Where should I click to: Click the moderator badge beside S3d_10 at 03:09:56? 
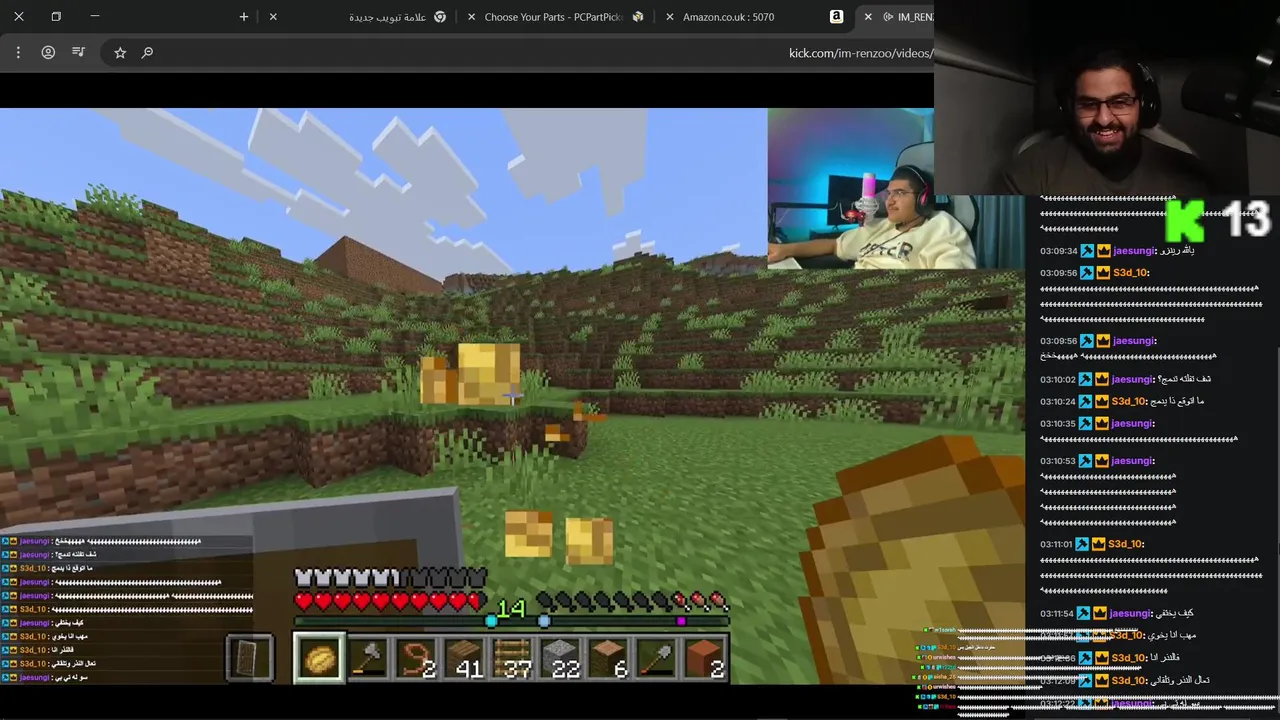pyautogui.click(x=1087, y=273)
